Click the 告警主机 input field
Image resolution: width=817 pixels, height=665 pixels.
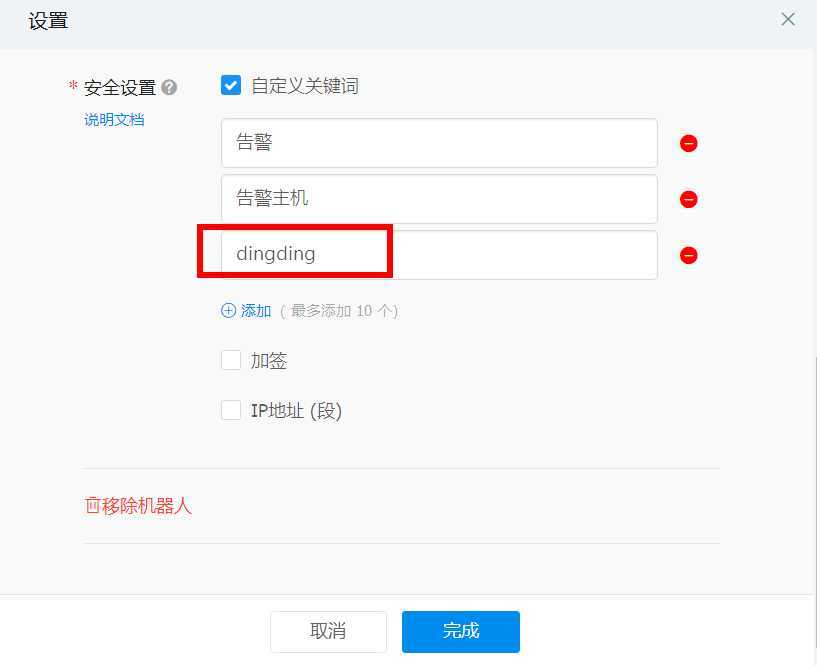point(438,199)
